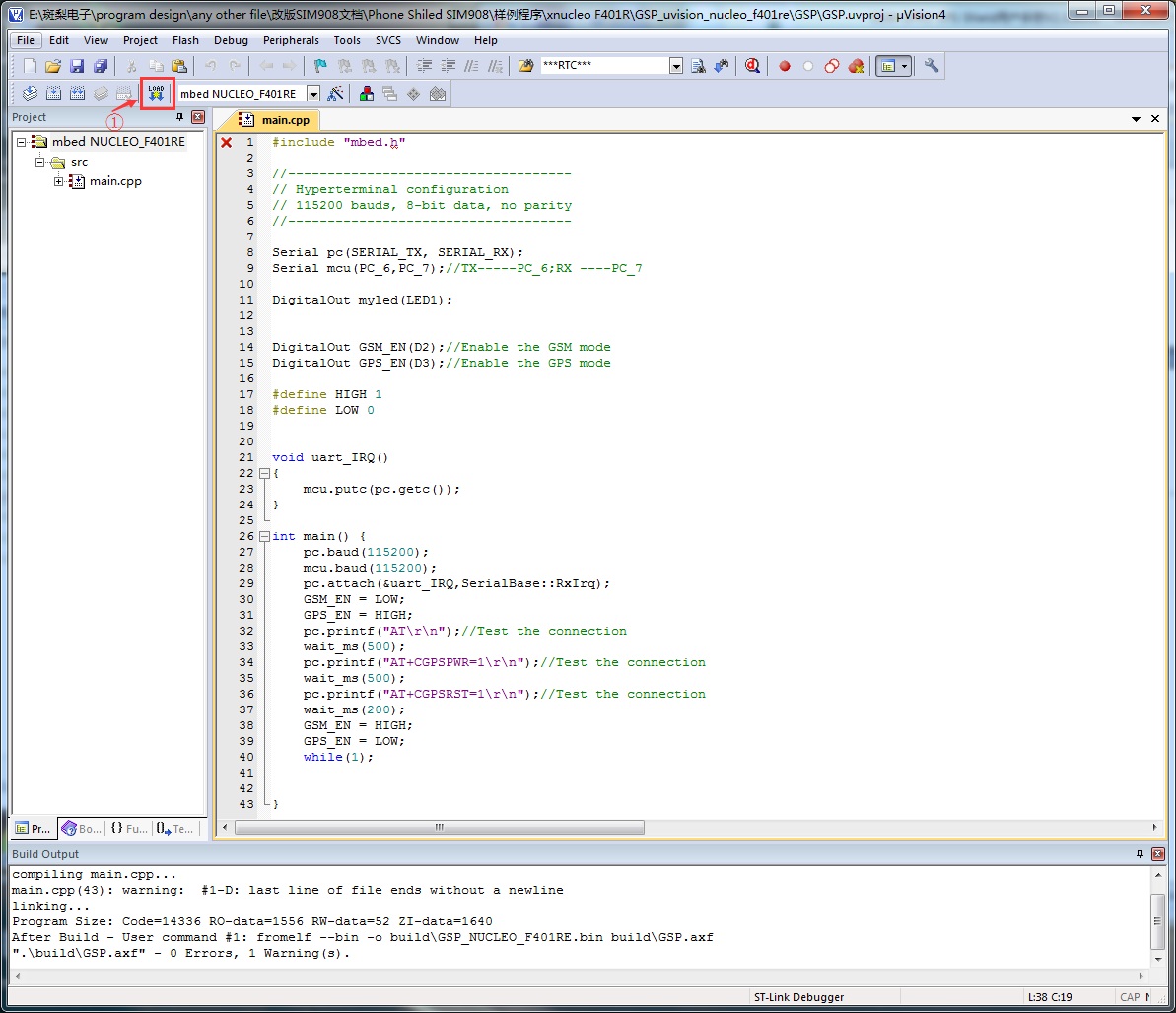Open the Configuration wrench icon

click(931, 66)
